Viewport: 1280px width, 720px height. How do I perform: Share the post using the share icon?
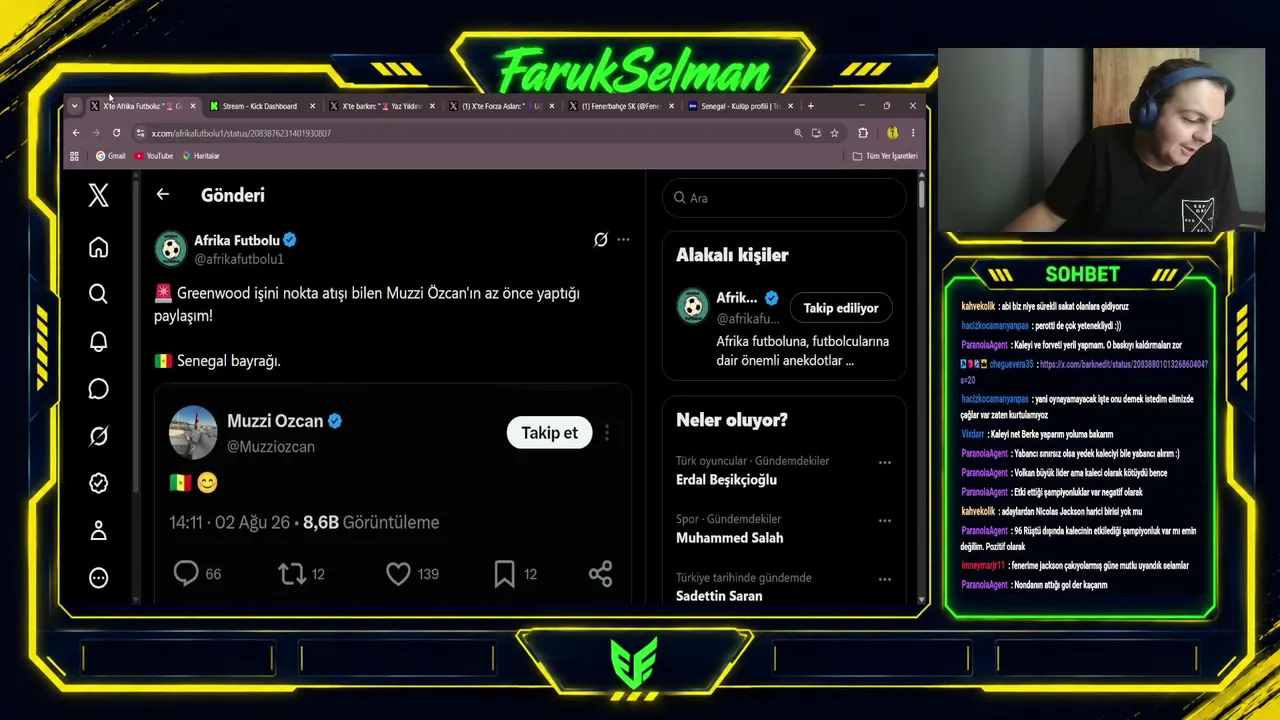pyautogui.click(x=600, y=573)
